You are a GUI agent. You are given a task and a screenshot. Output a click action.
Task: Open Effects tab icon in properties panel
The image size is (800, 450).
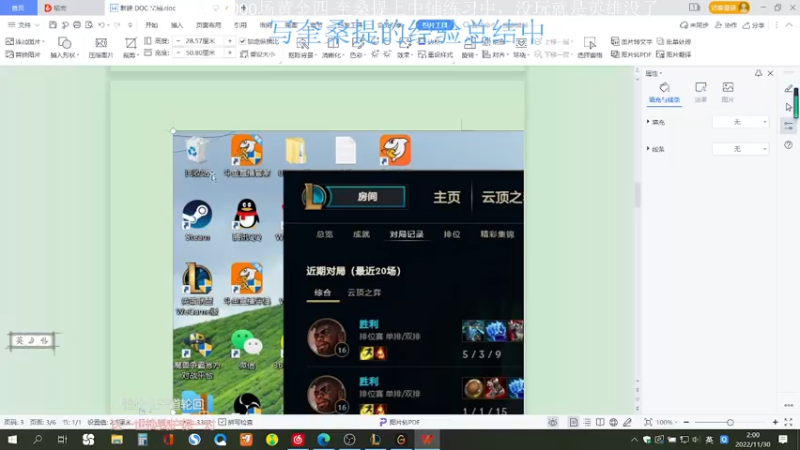[701, 87]
